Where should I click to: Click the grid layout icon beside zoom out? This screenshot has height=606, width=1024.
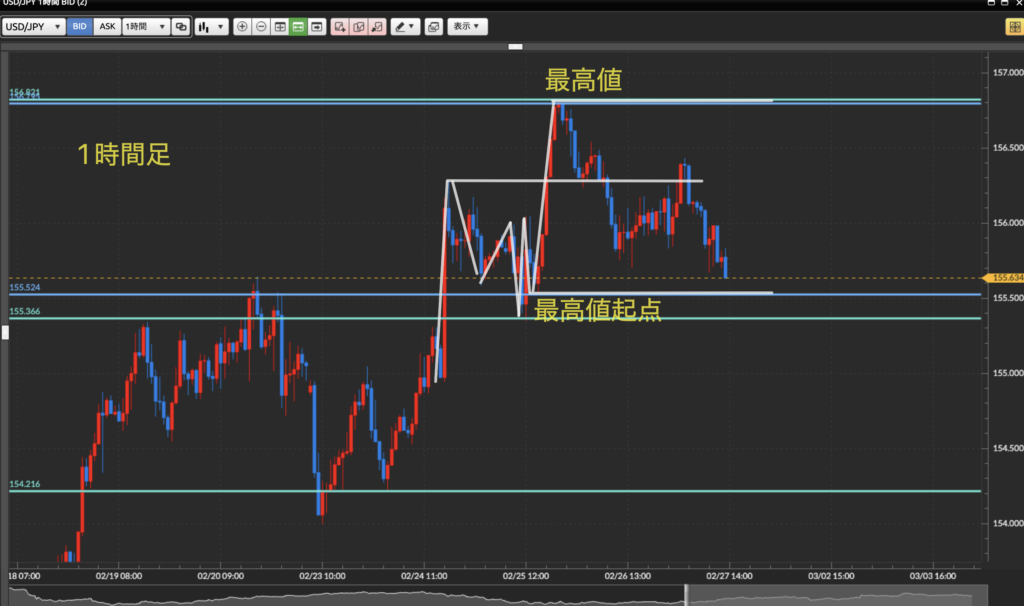point(280,27)
